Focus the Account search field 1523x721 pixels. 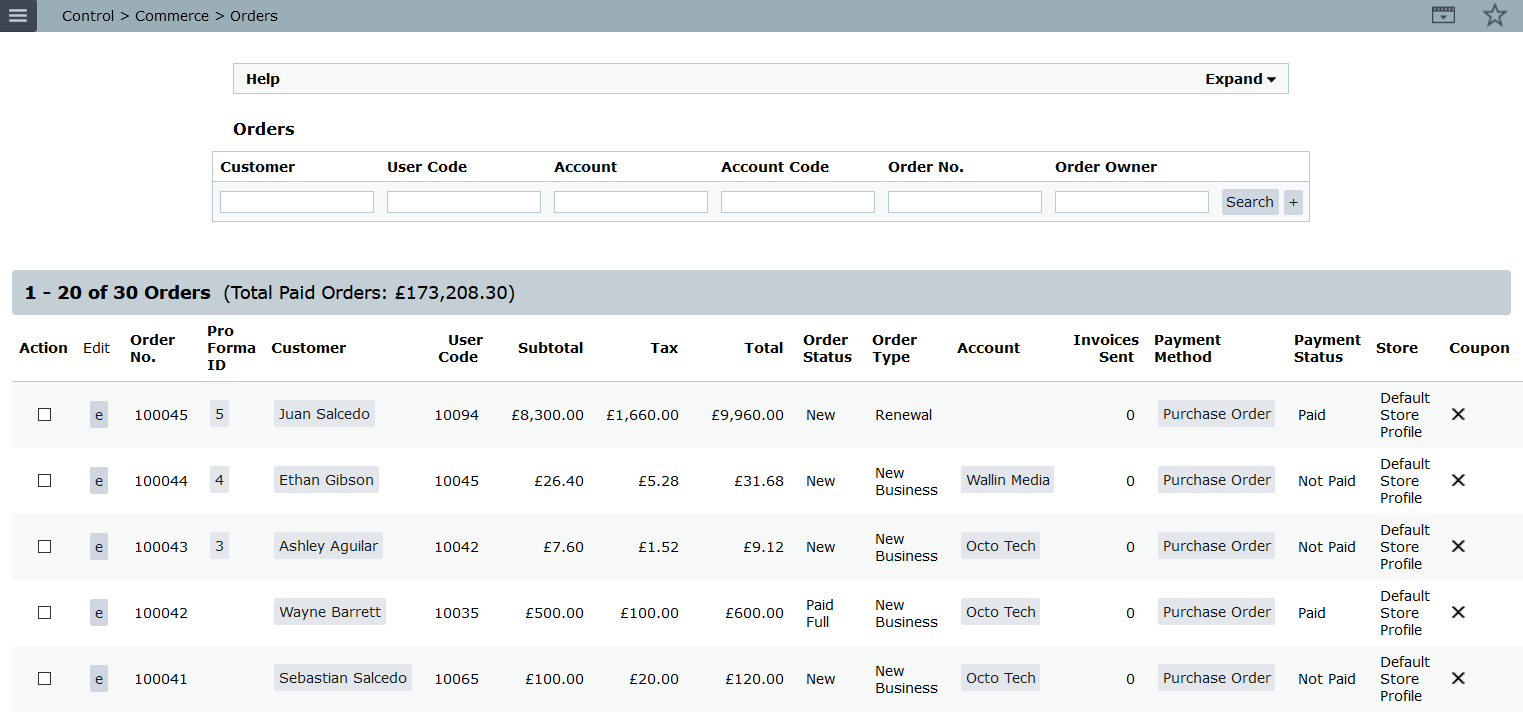coord(631,202)
